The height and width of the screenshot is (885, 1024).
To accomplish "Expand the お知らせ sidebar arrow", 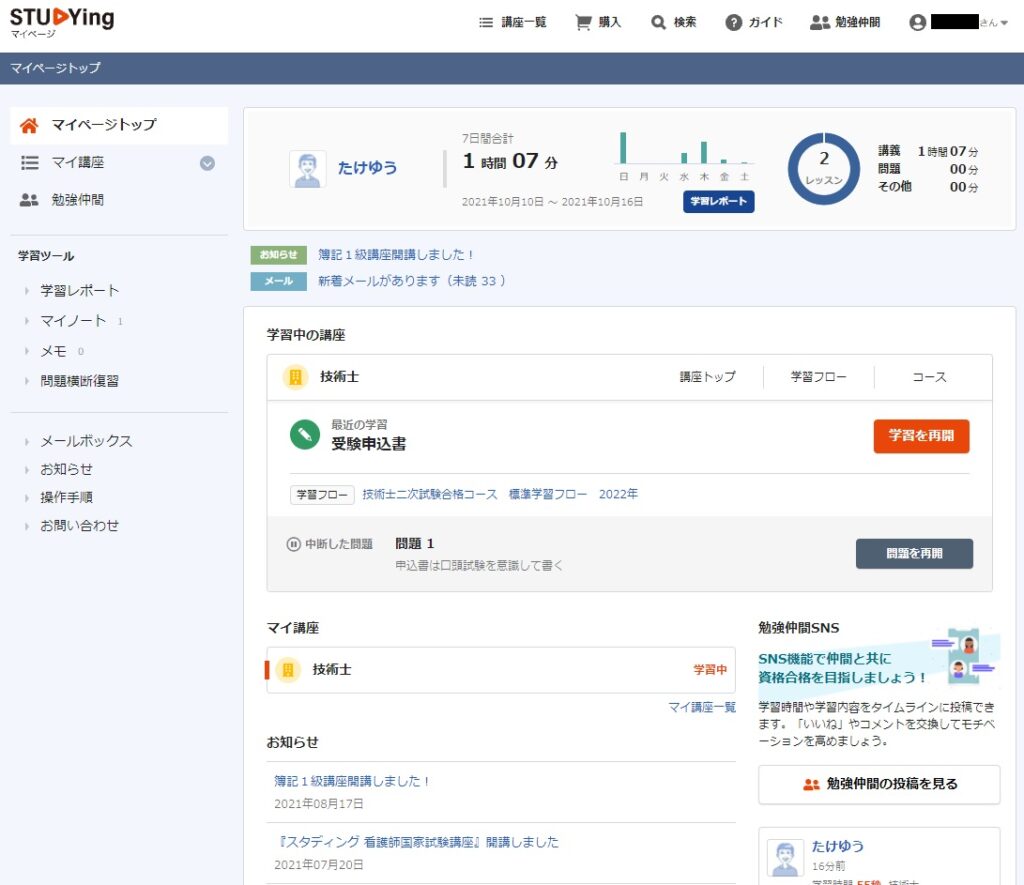I will [x=27, y=470].
